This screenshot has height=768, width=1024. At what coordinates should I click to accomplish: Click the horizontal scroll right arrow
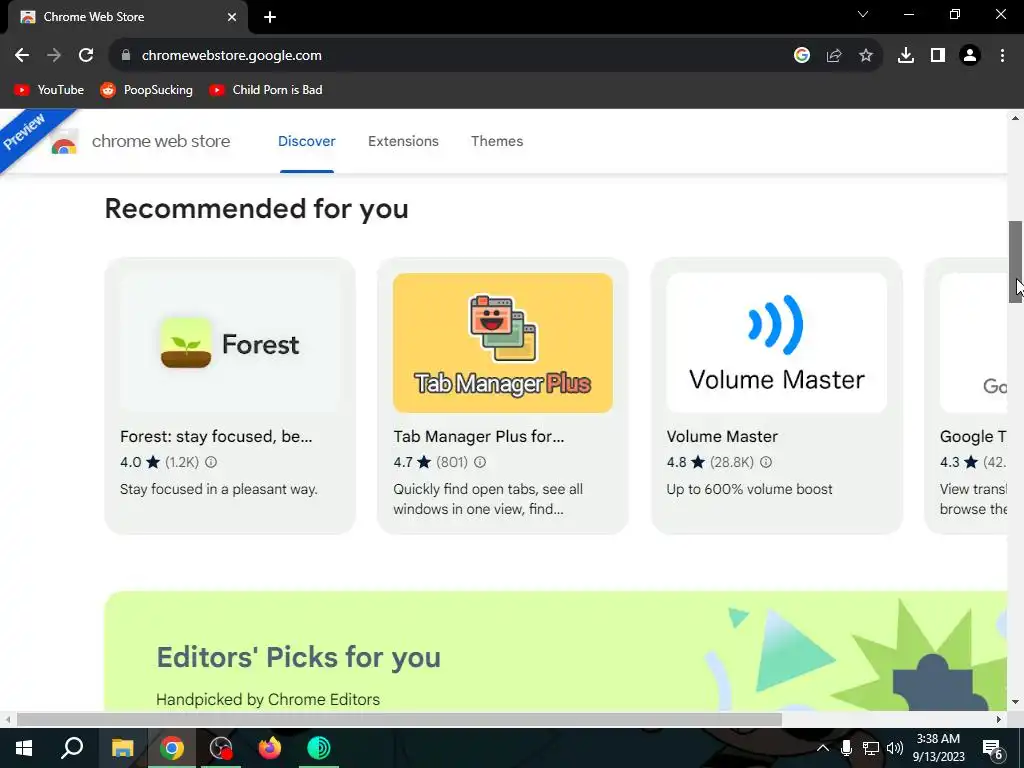[999, 720]
